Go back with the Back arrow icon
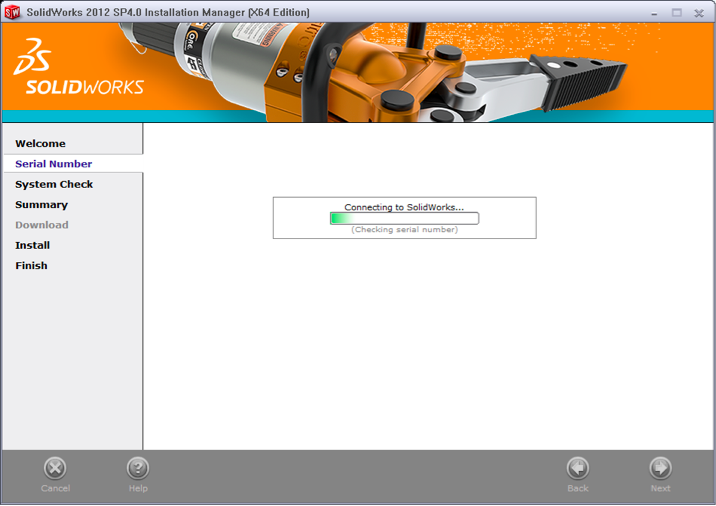Screen dimensions: 716x506 578,468
